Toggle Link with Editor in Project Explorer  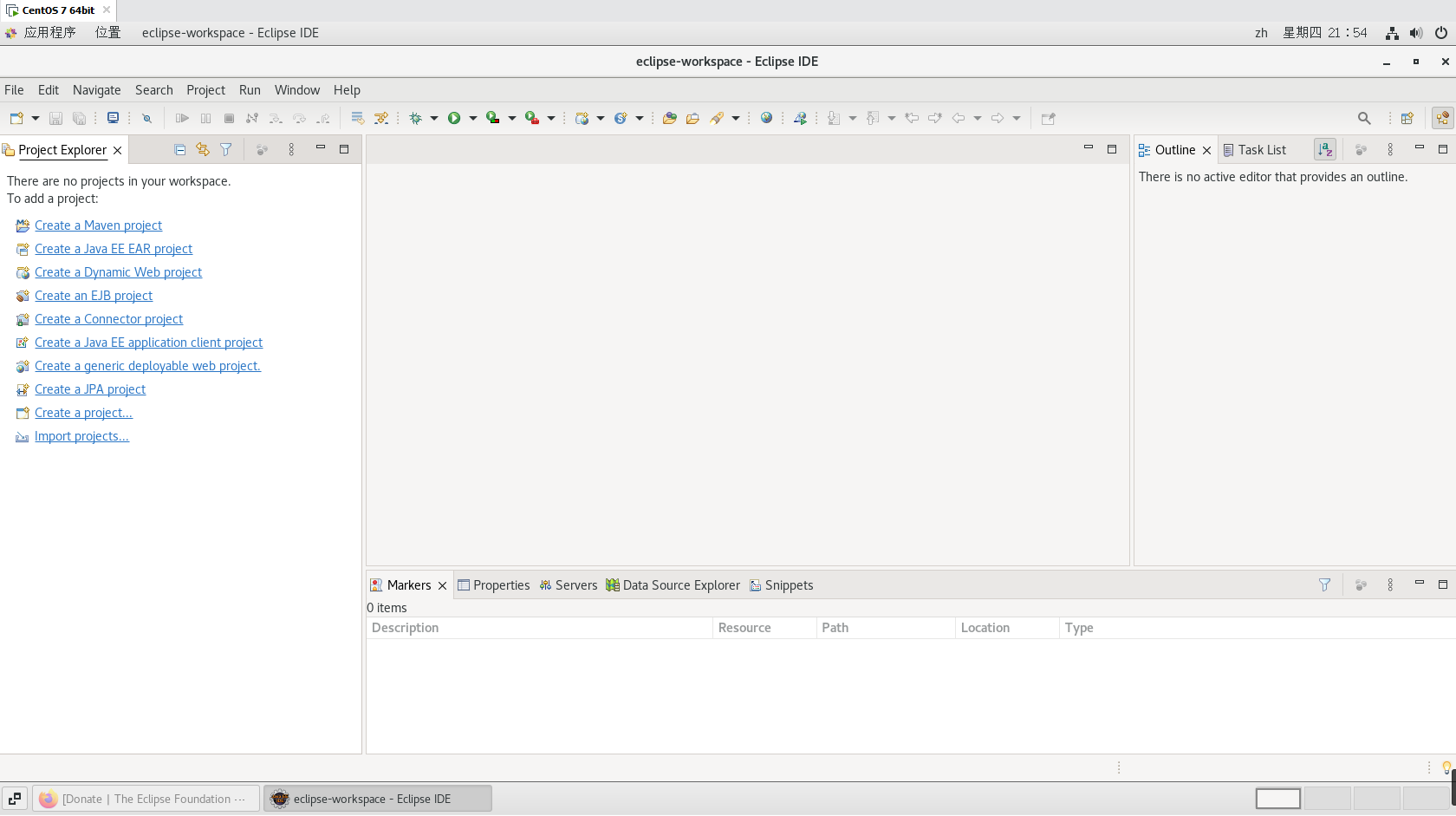tap(203, 150)
